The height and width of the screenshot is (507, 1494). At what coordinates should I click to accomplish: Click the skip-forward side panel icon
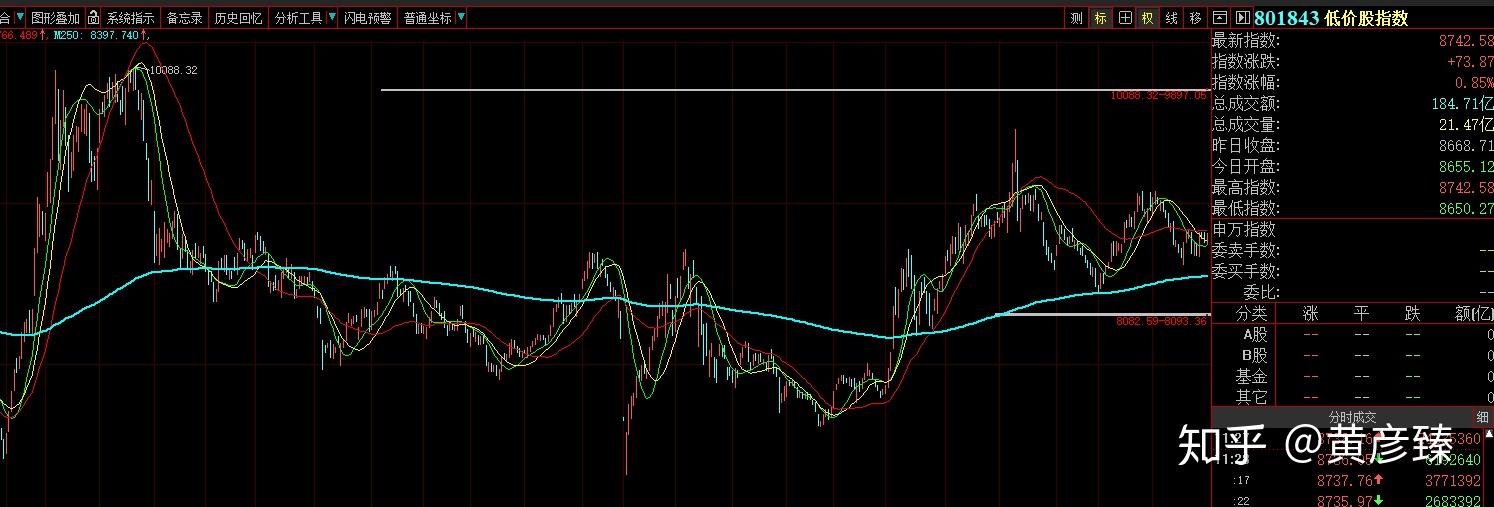1243,18
